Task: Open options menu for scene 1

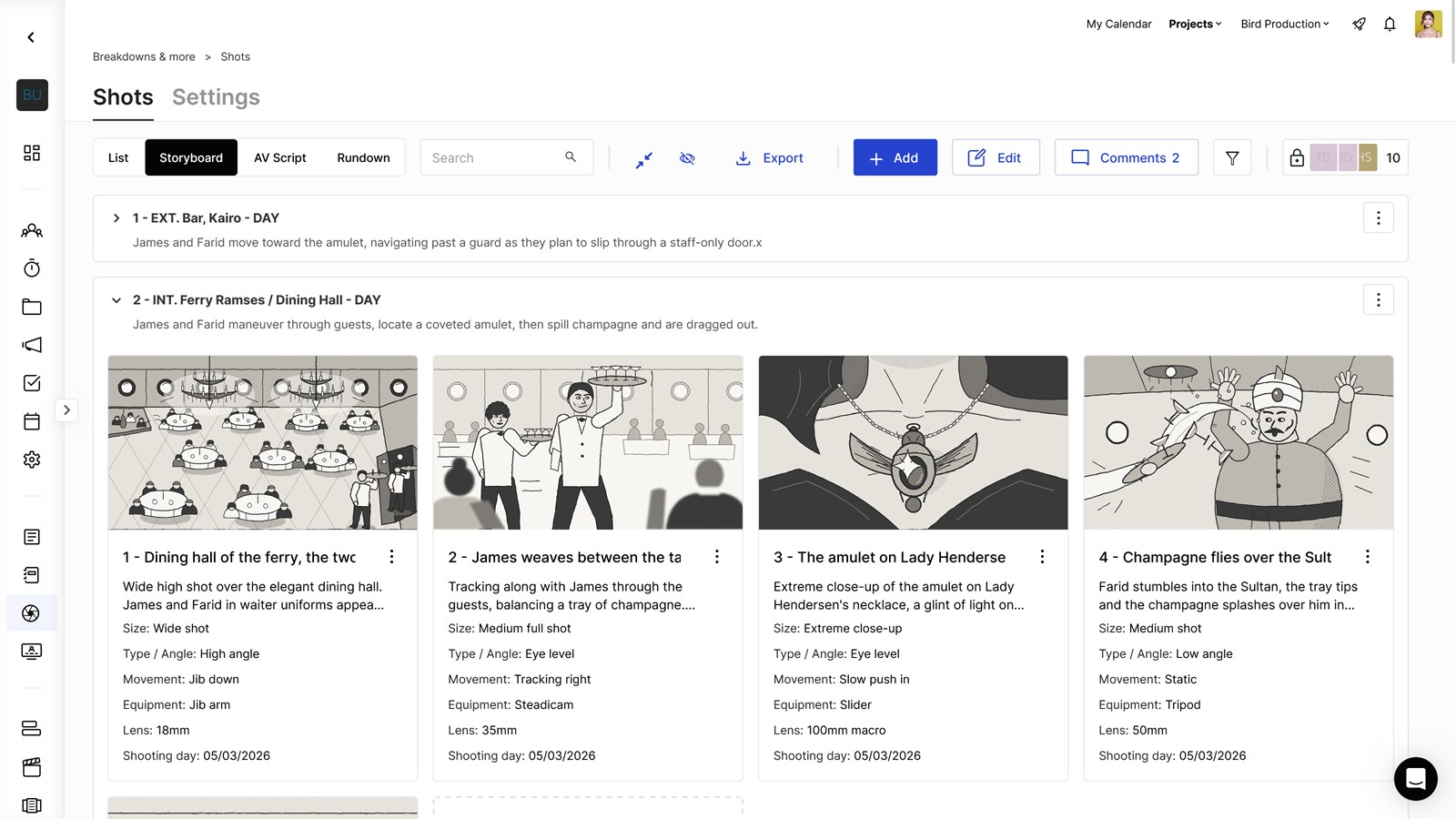Action: tap(1379, 218)
